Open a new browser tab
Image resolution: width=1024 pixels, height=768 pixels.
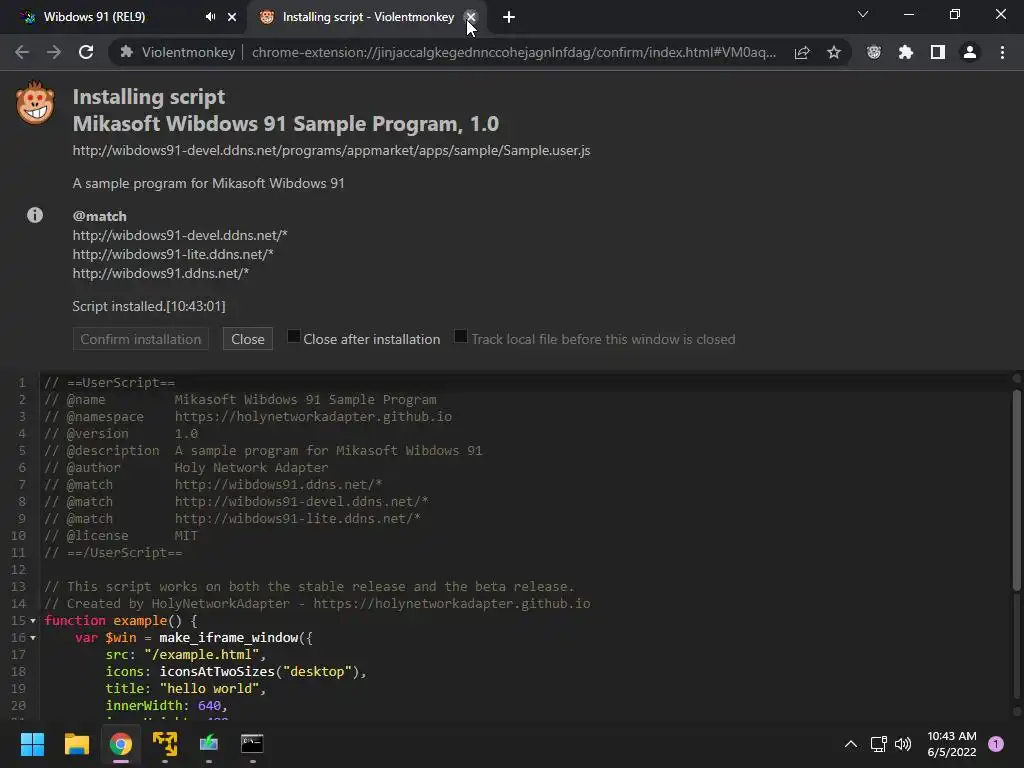click(509, 17)
